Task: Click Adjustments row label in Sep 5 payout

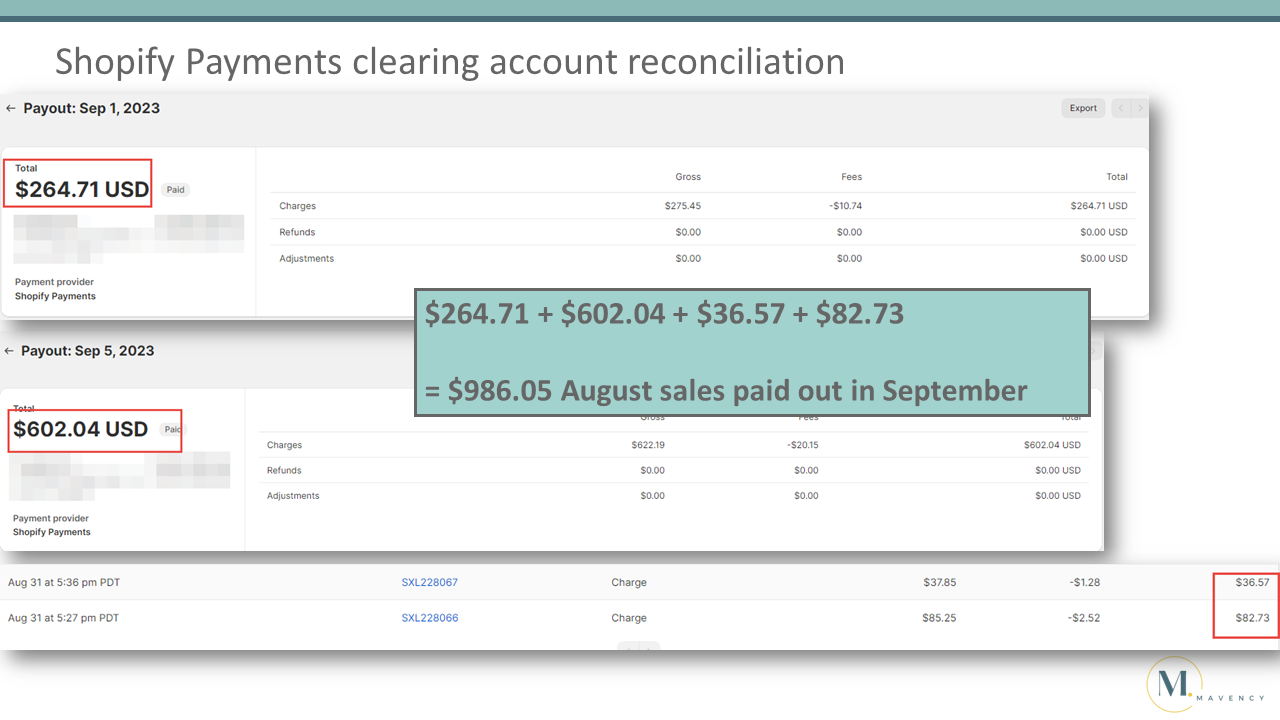Action: coord(293,496)
